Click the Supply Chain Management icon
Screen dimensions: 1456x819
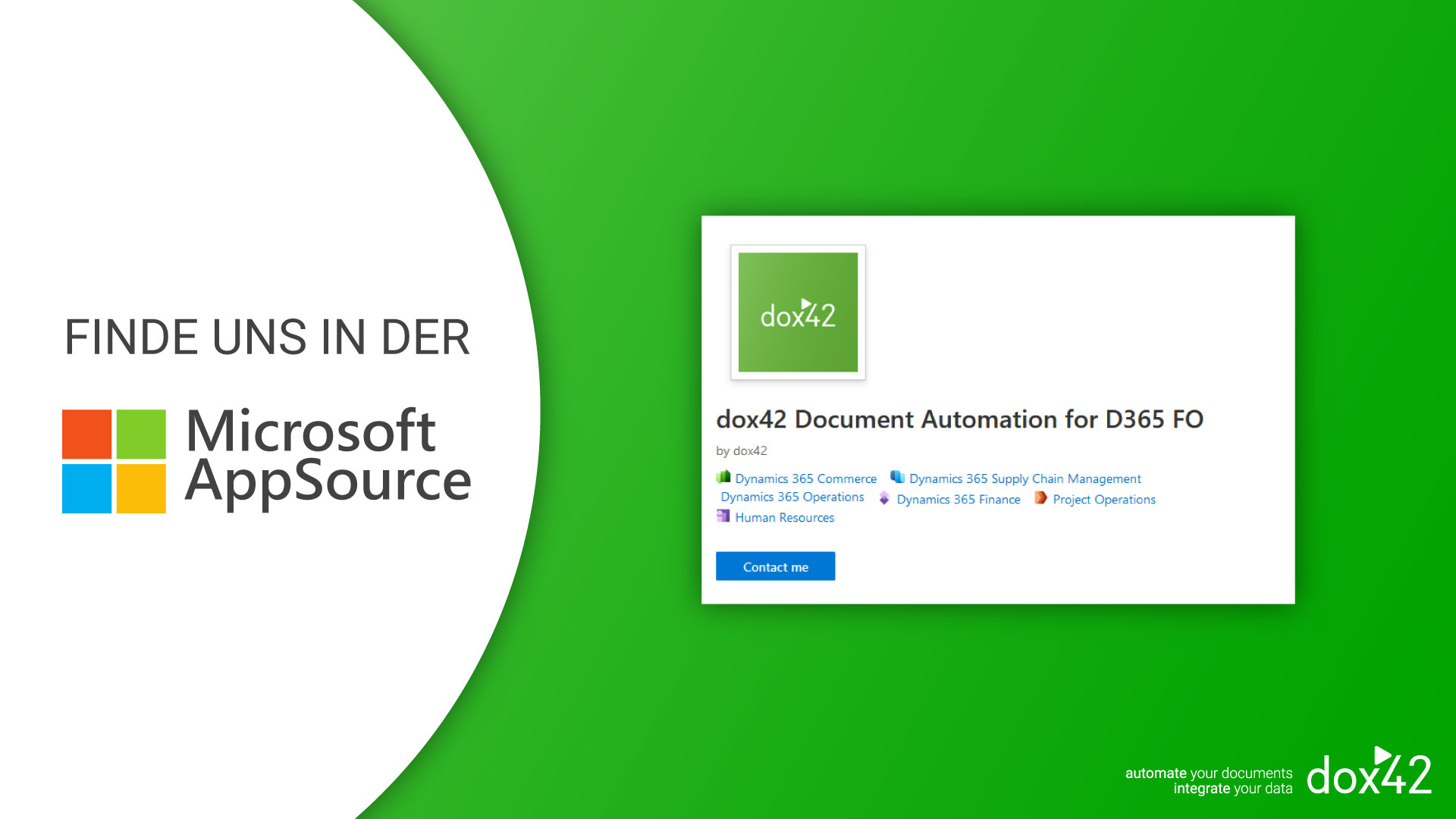[x=897, y=477]
